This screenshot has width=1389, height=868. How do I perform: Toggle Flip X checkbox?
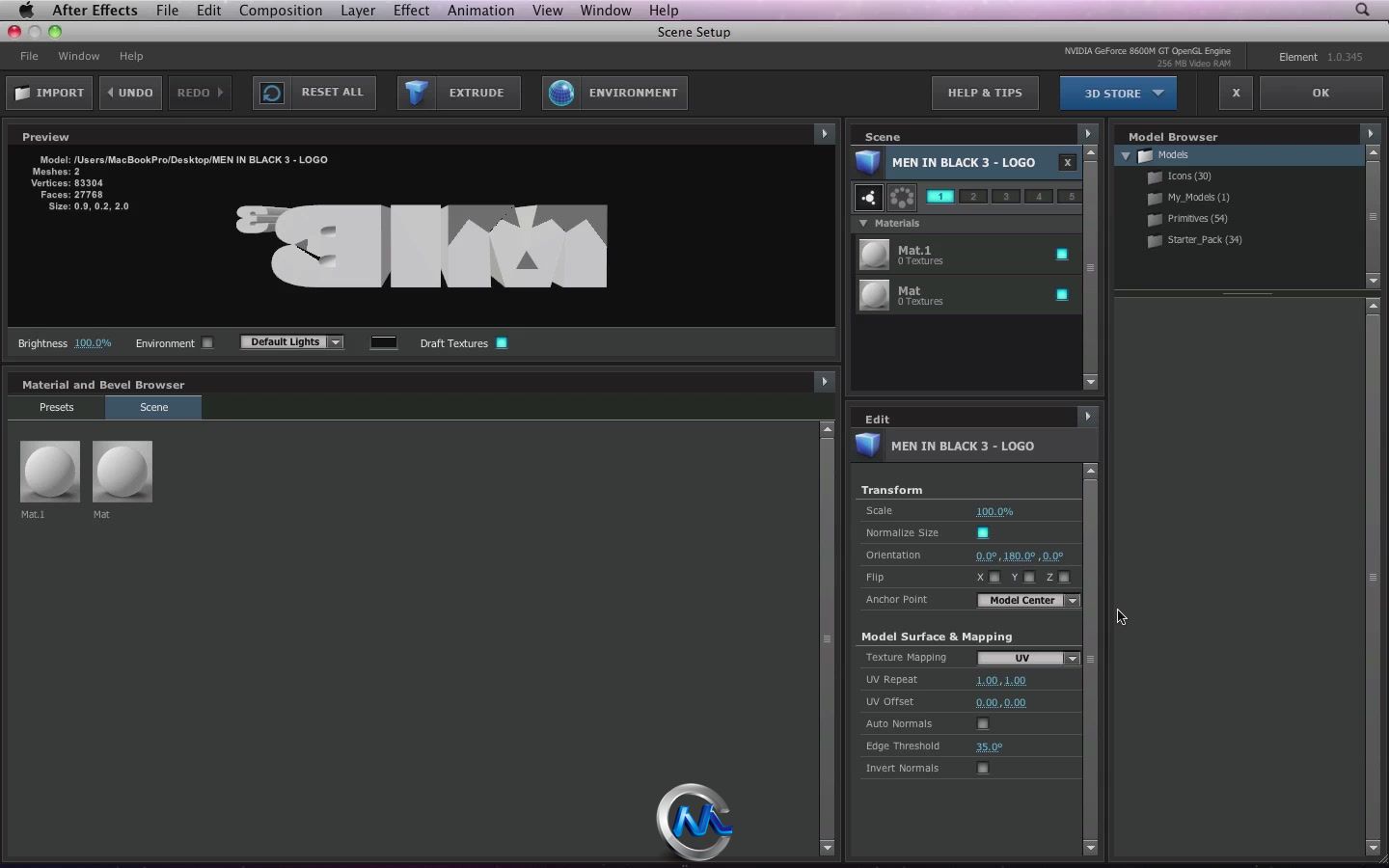pyautogui.click(x=994, y=578)
